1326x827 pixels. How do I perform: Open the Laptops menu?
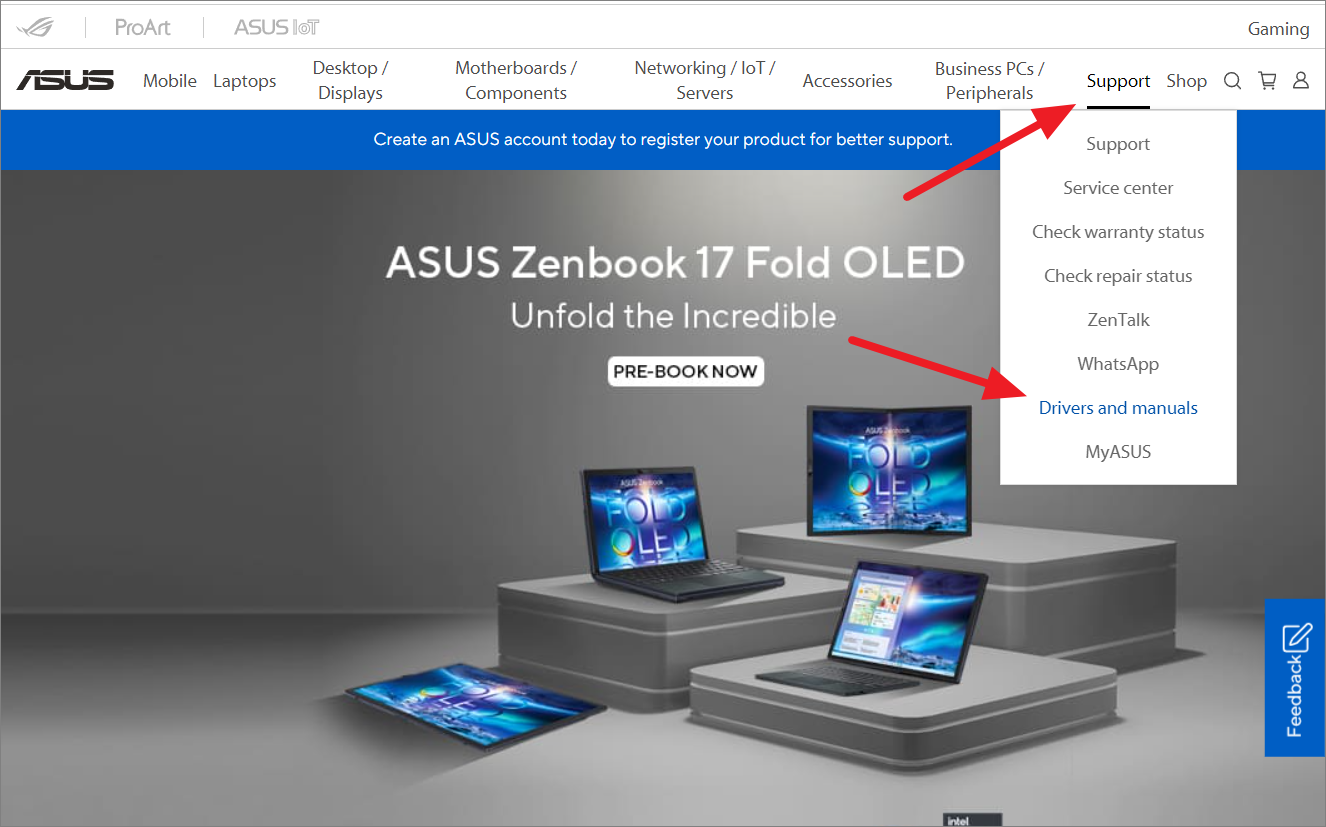point(245,81)
